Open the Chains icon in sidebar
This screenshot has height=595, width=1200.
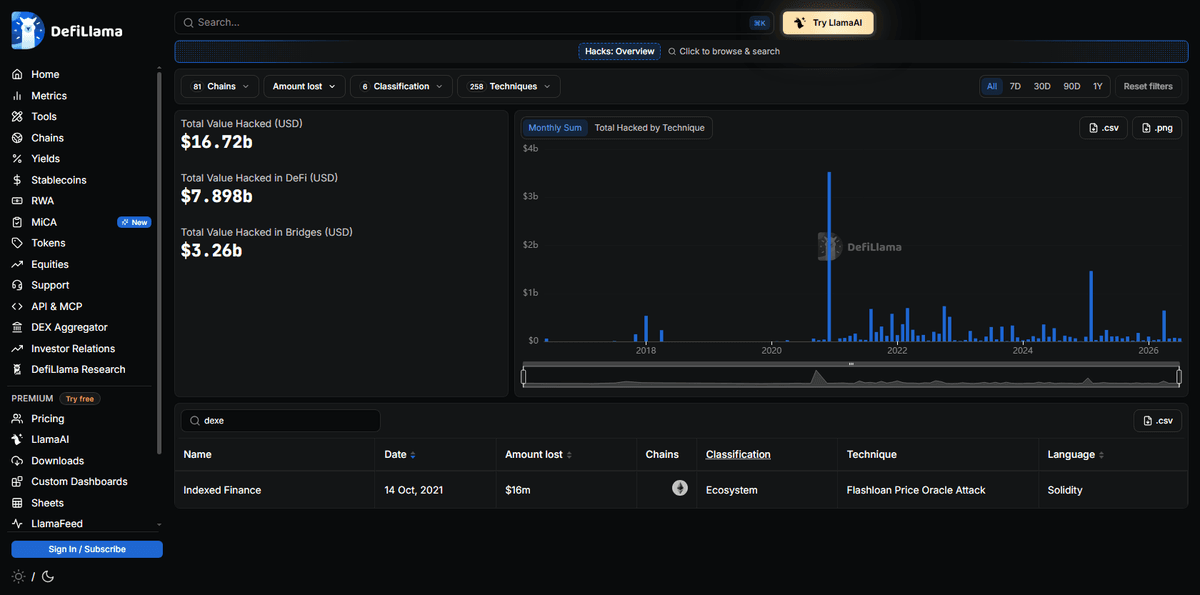pos(17,138)
